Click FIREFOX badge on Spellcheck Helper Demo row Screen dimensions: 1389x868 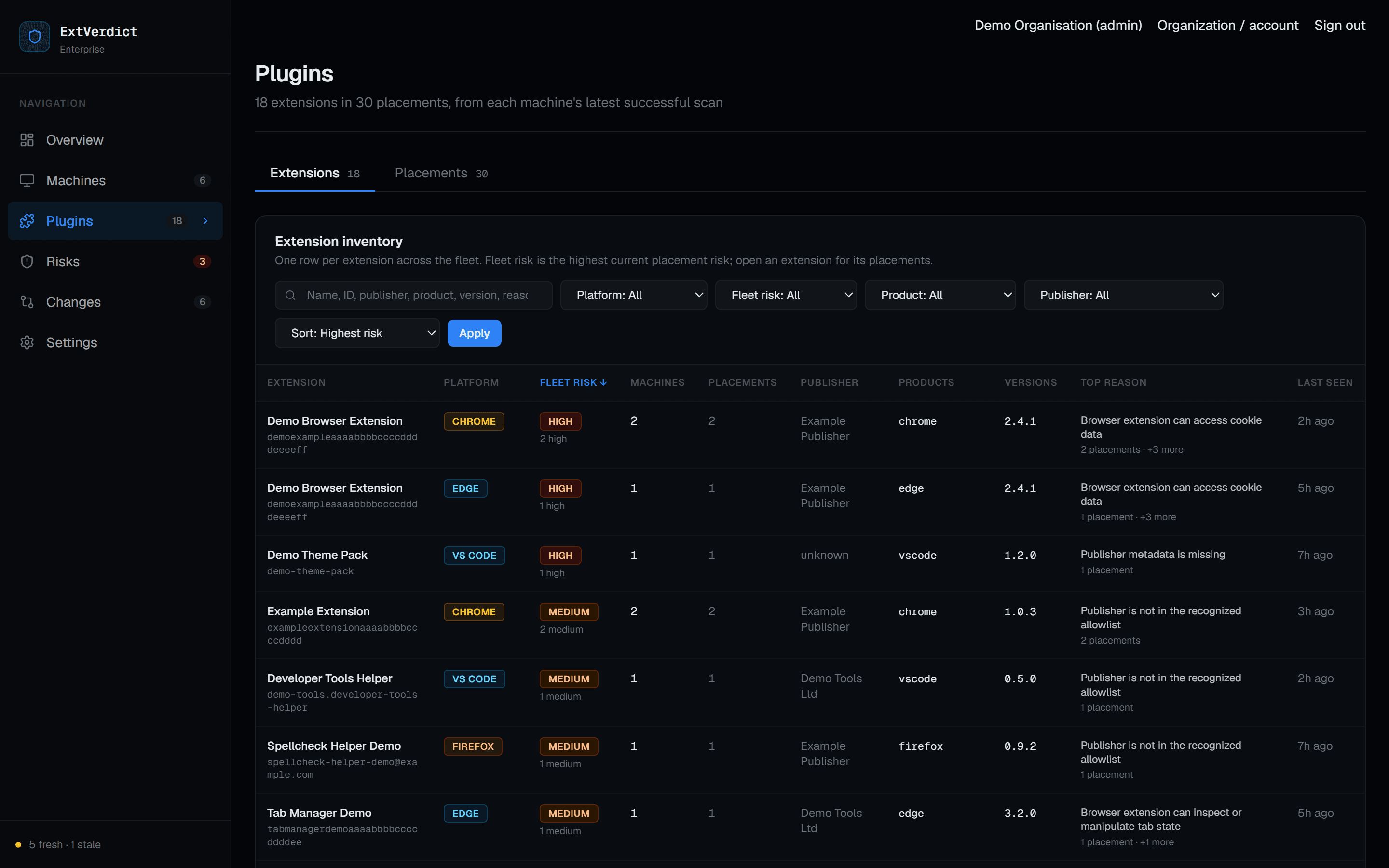(472, 746)
